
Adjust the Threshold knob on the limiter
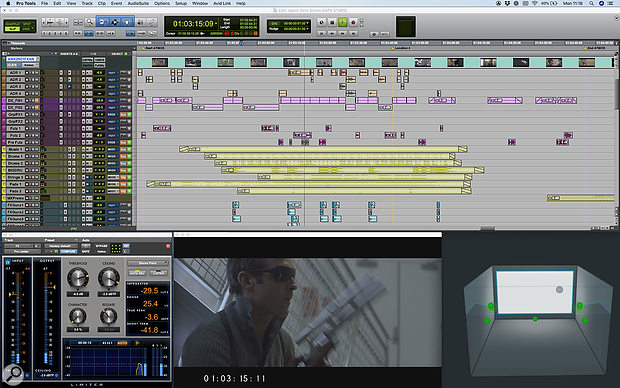tap(78, 278)
